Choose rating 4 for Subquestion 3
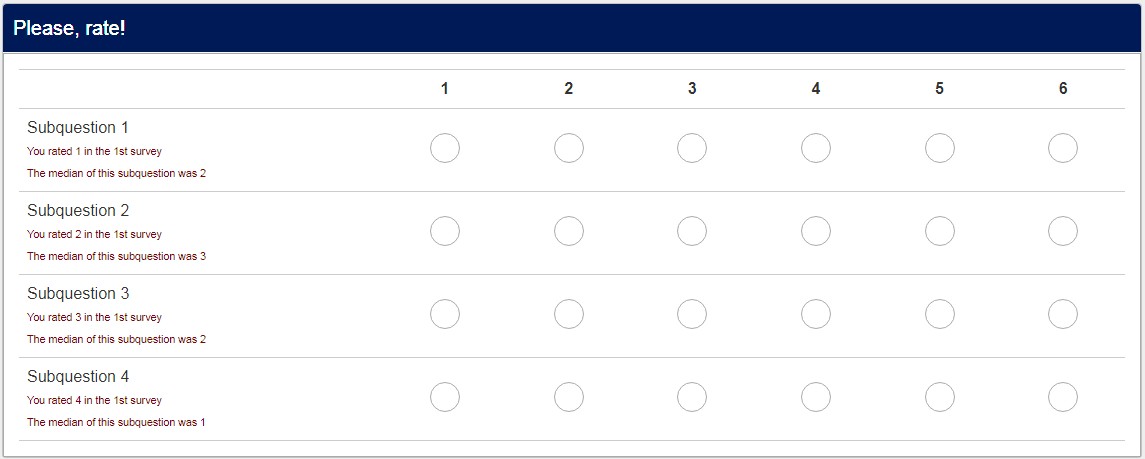Screen dimensions: 1145x459 pos(816,314)
